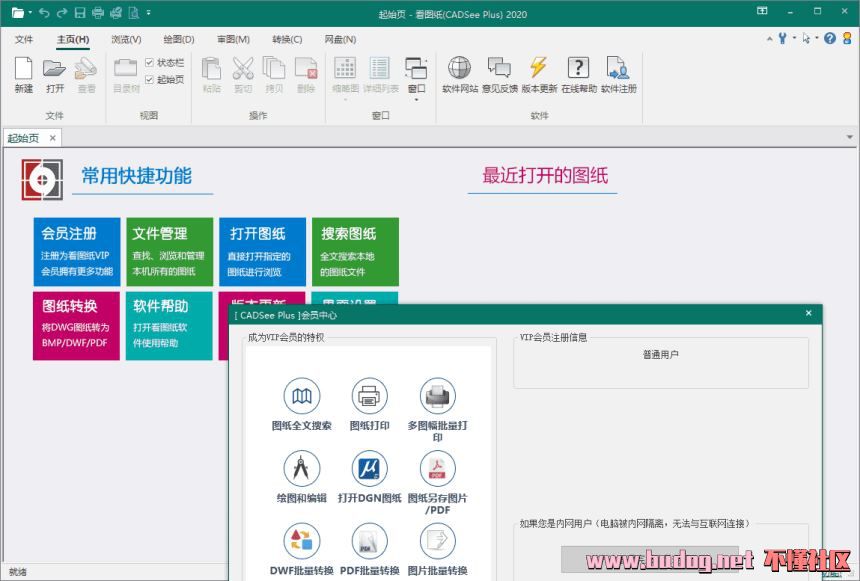Image resolution: width=860 pixels, height=581 pixels.
Task: Expand the quick access toolbar customize arrow
Action: click(149, 13)
